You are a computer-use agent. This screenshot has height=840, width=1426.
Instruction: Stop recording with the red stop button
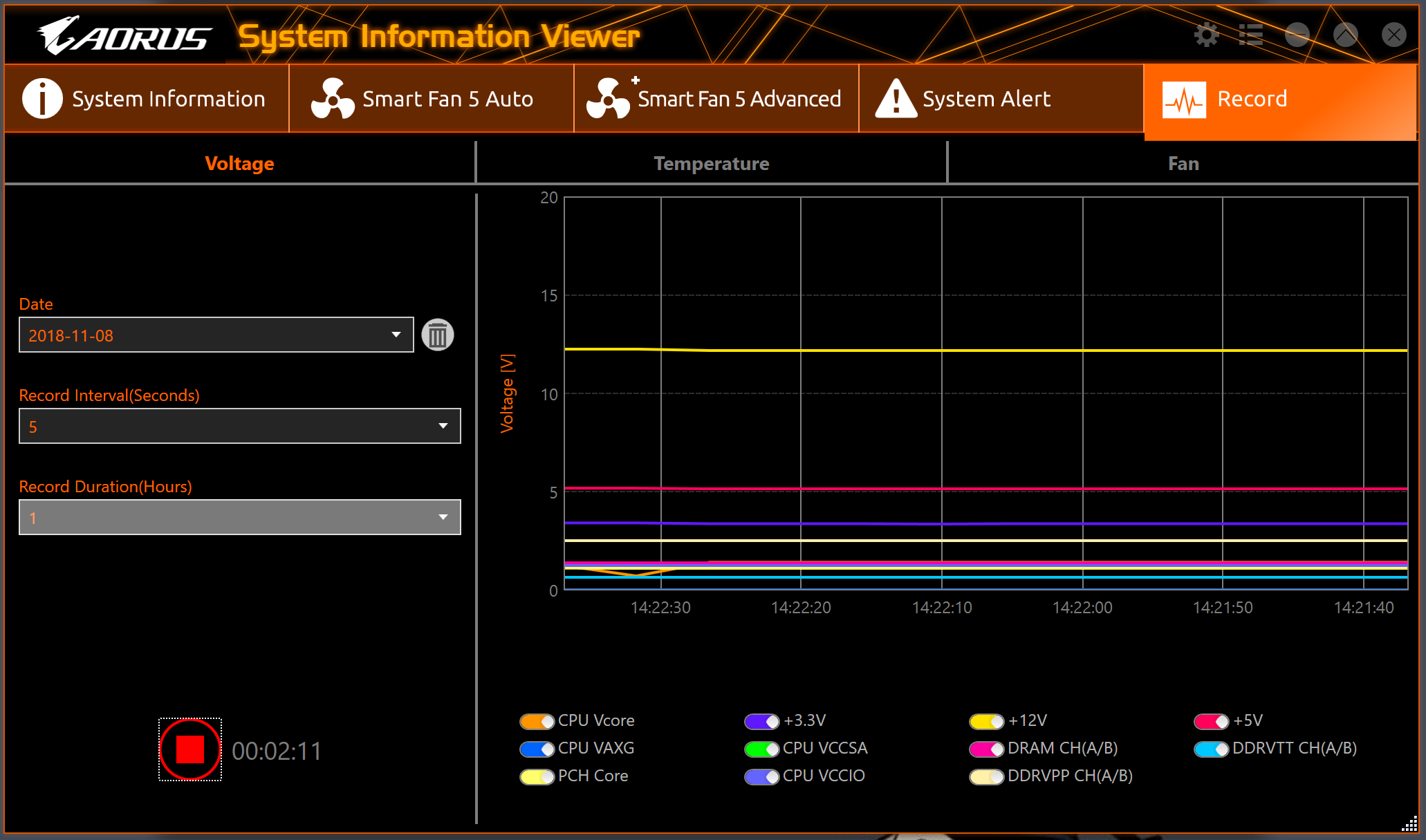pos(190,749)
